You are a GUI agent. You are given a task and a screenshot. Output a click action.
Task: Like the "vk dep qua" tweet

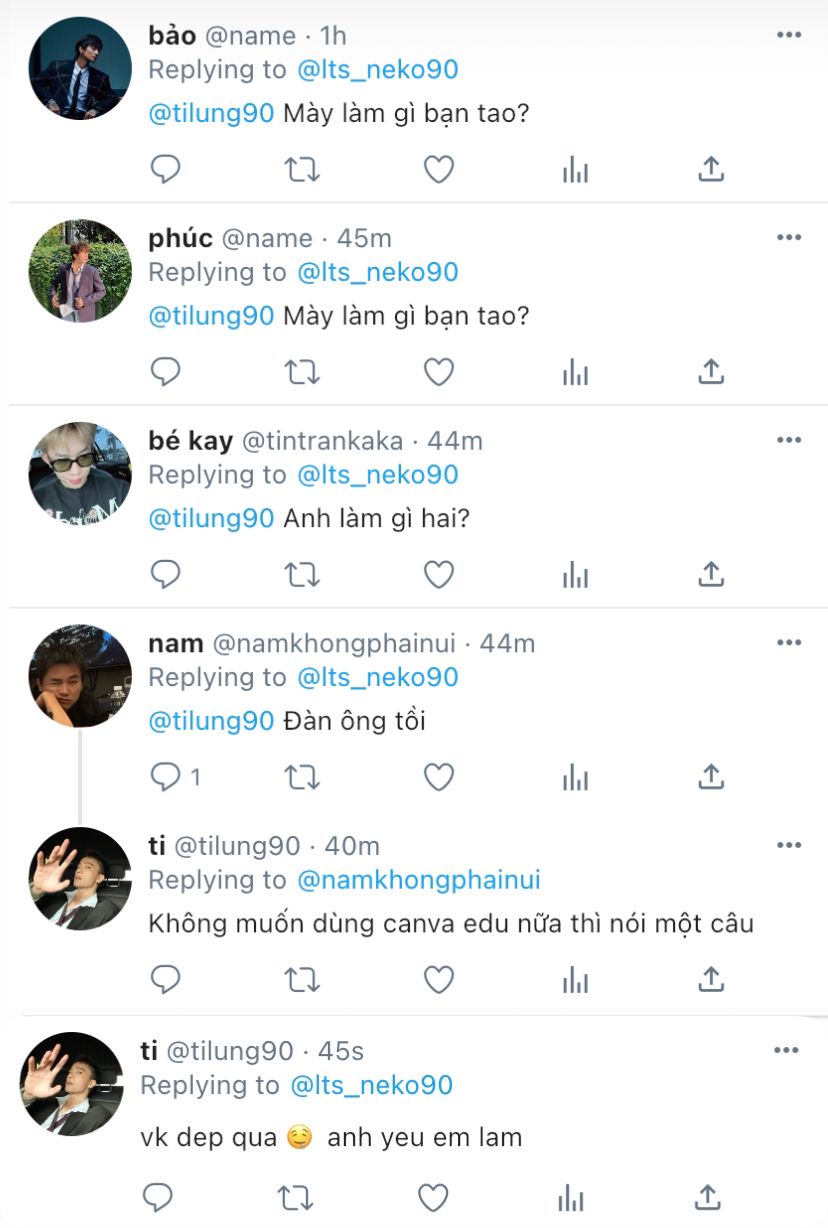pyautogui.click(x=433, y=1196)
